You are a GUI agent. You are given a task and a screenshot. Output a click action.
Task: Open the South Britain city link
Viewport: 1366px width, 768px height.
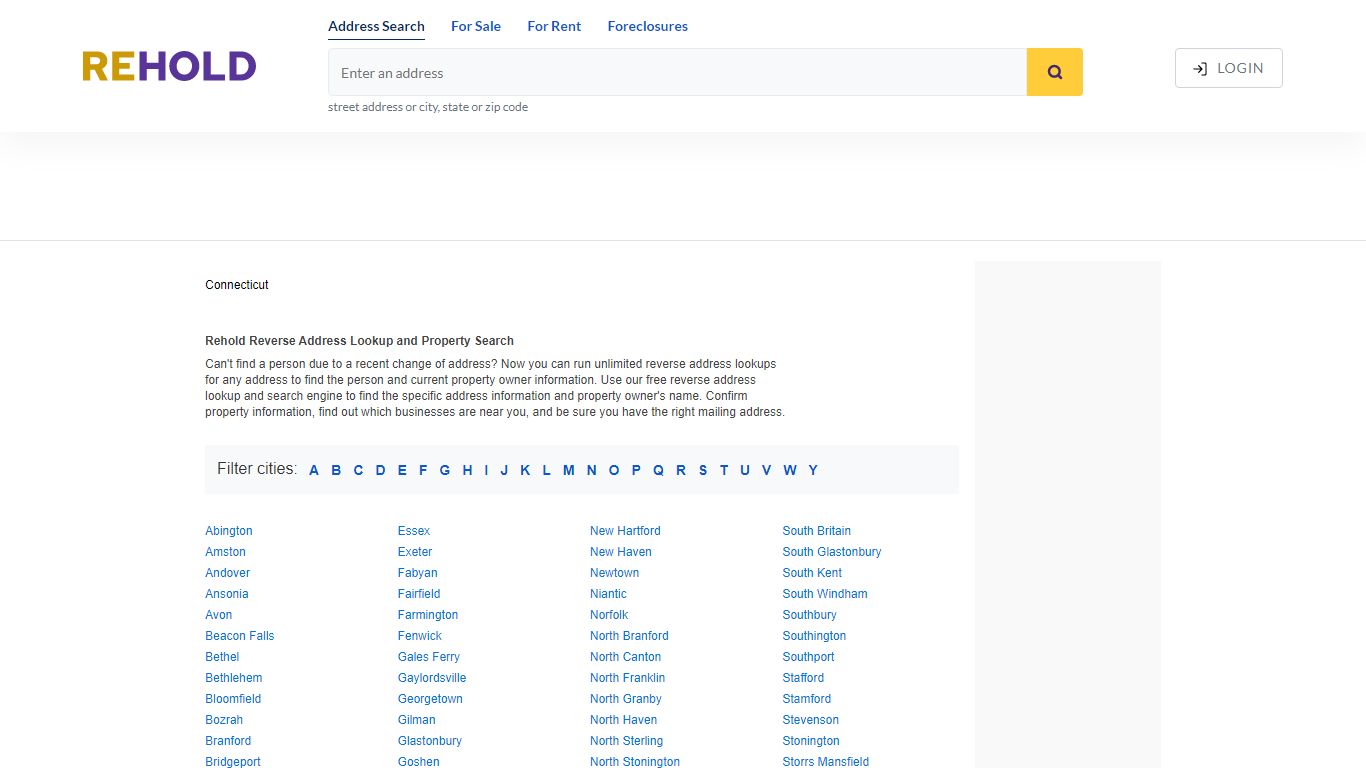point(817,531)
